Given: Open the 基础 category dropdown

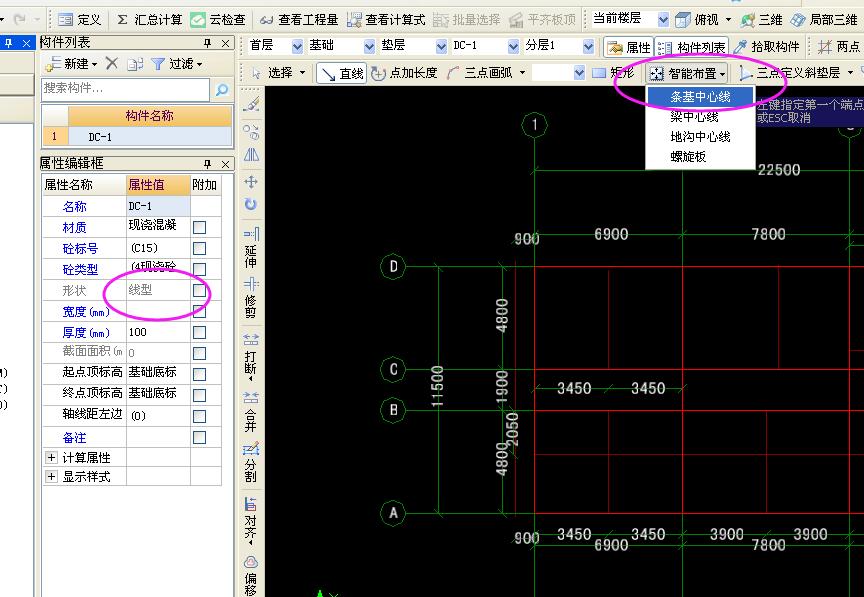Looking at the screenshot, I should coord(369,46).
